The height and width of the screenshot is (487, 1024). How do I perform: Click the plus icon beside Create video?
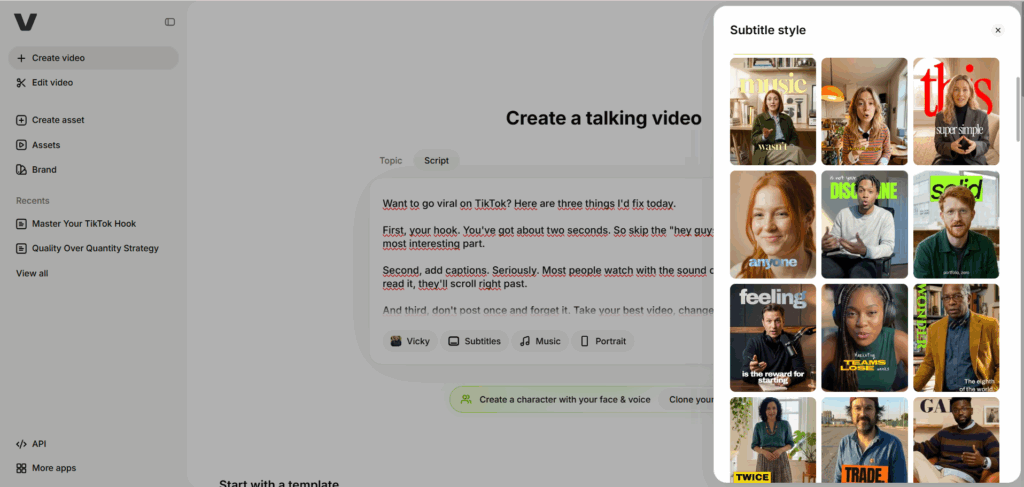[21, 58]
